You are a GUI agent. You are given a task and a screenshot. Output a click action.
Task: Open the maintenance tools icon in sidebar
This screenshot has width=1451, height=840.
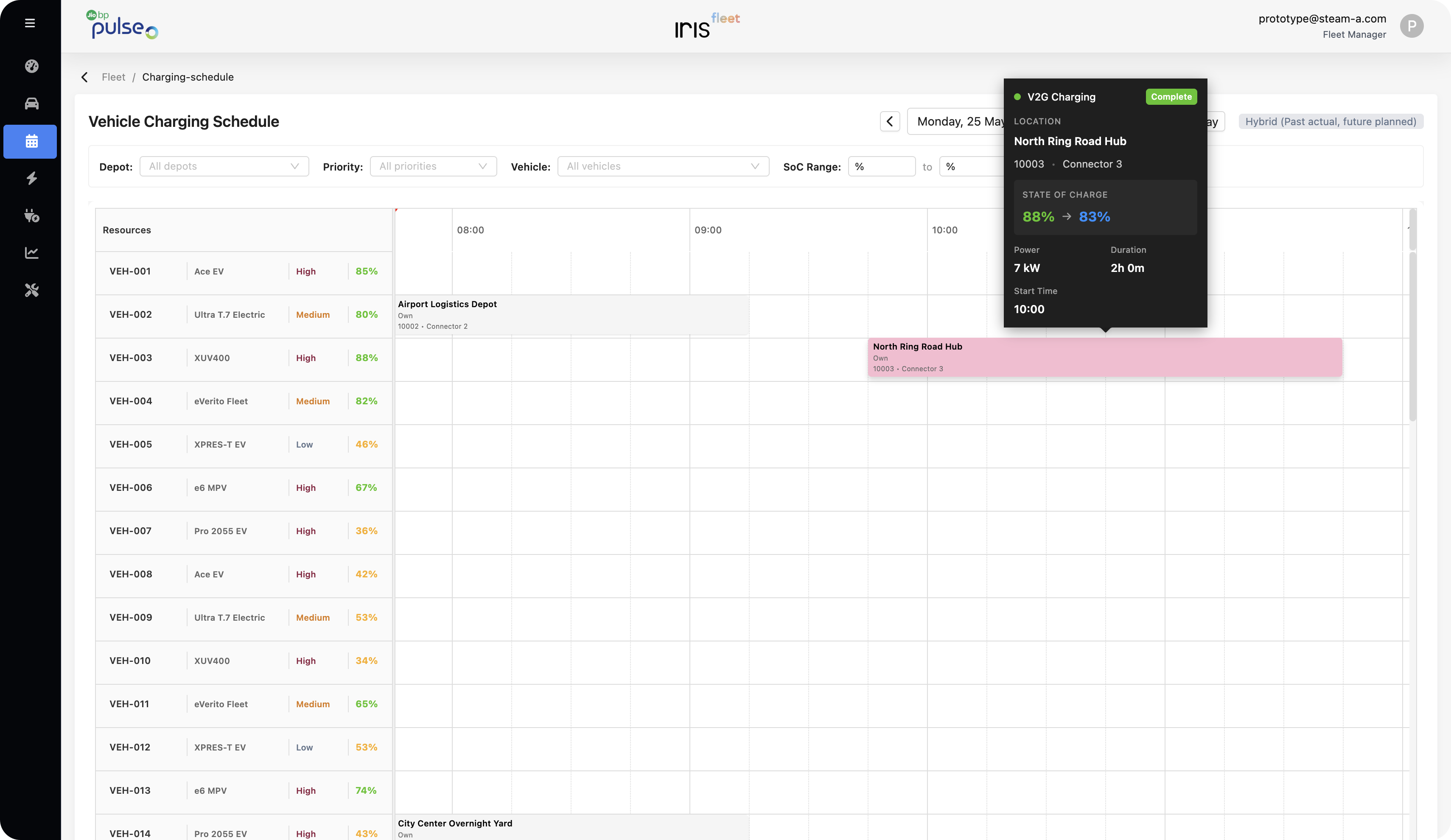click(x=32, y=290)
